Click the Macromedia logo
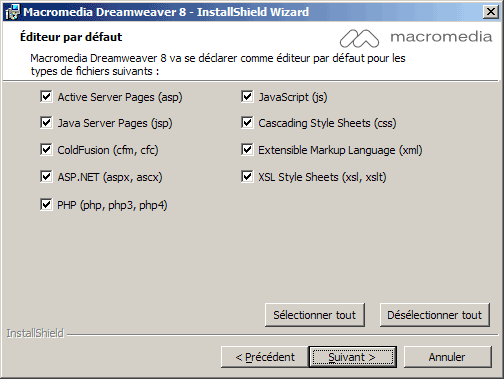This screenshot has width=504, height=379. coord(415,38)
